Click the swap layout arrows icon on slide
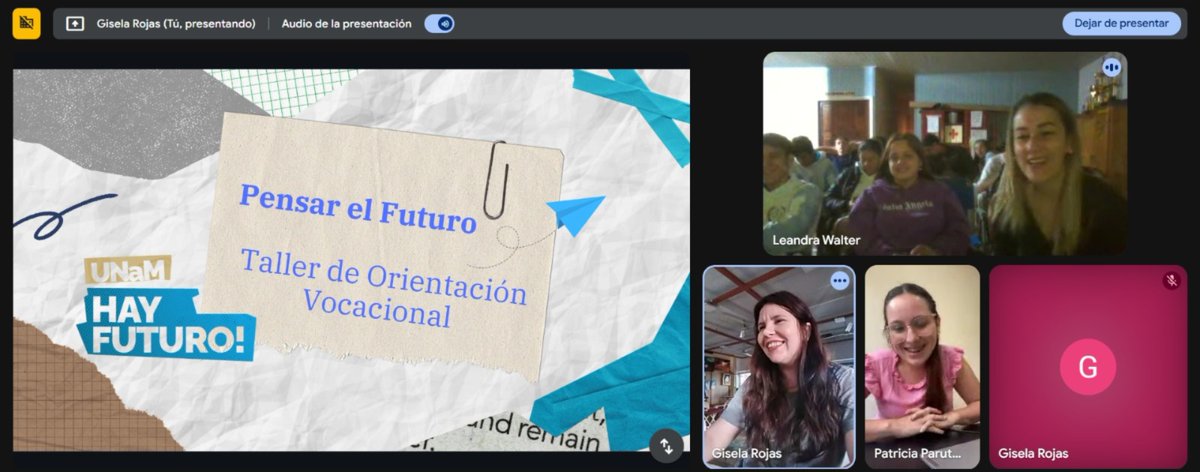The height and width of the screenshot is (472, 1200). [x=666, y=446]
